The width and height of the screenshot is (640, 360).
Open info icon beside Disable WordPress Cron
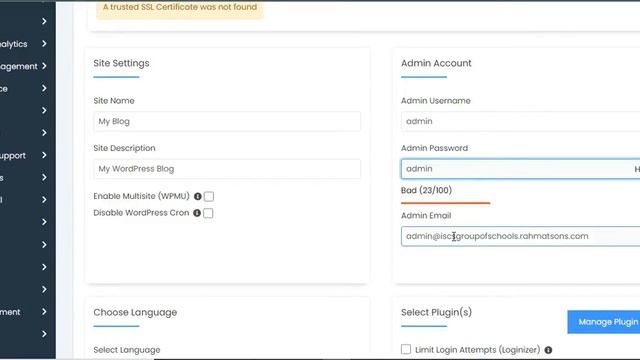[x=197, y=213]
